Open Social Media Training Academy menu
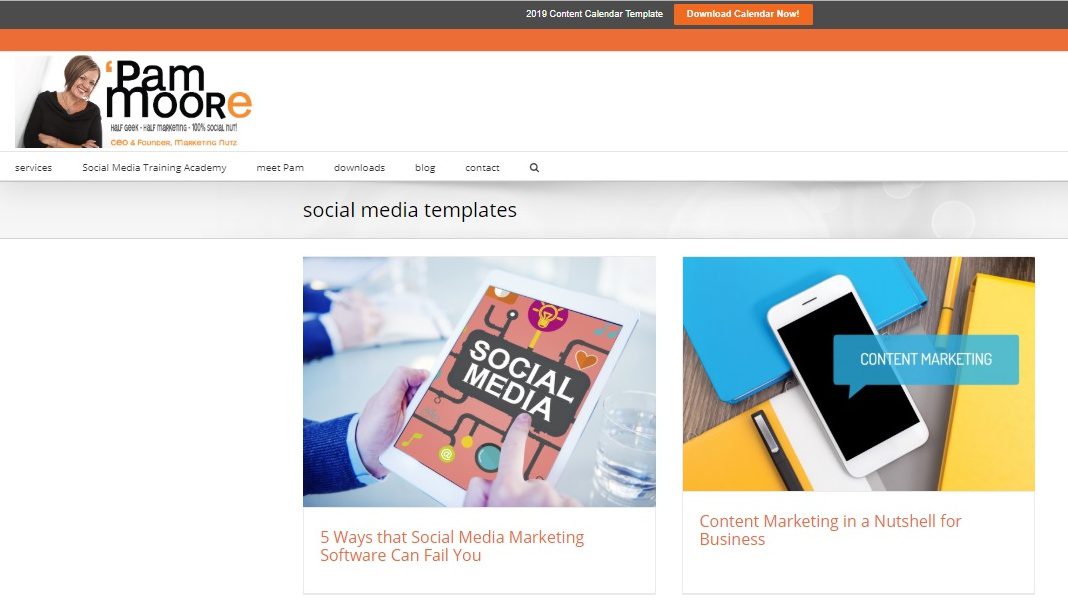 [155, 168]
